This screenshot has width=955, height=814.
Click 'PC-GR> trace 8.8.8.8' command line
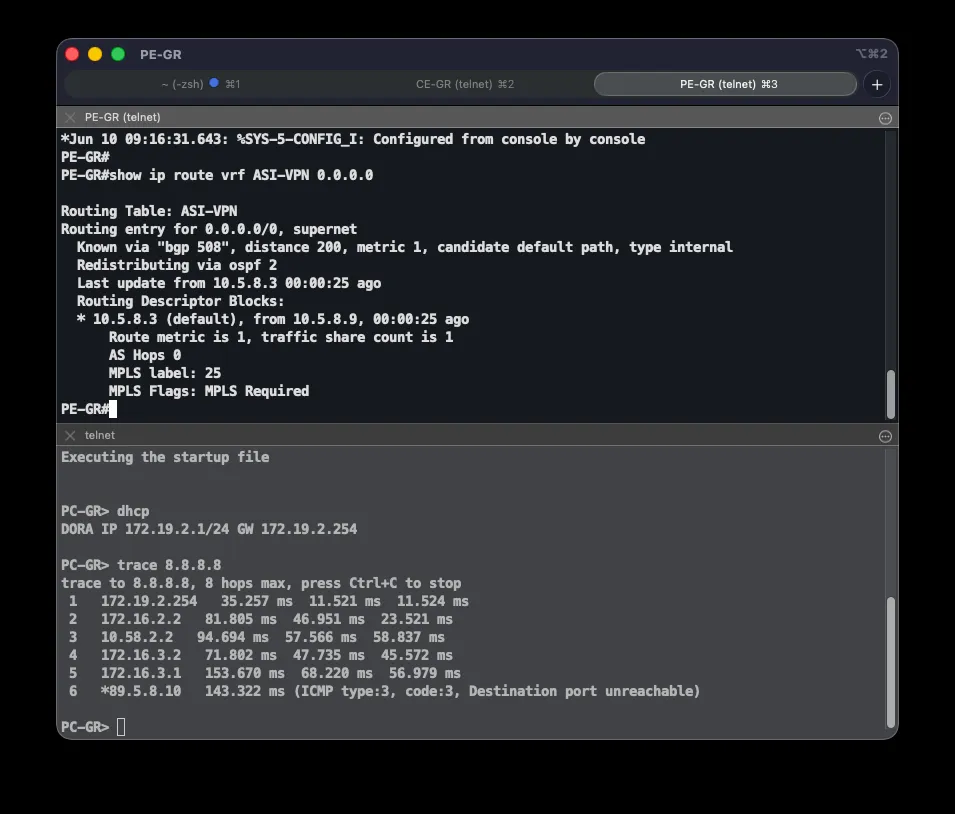[141, 565]
